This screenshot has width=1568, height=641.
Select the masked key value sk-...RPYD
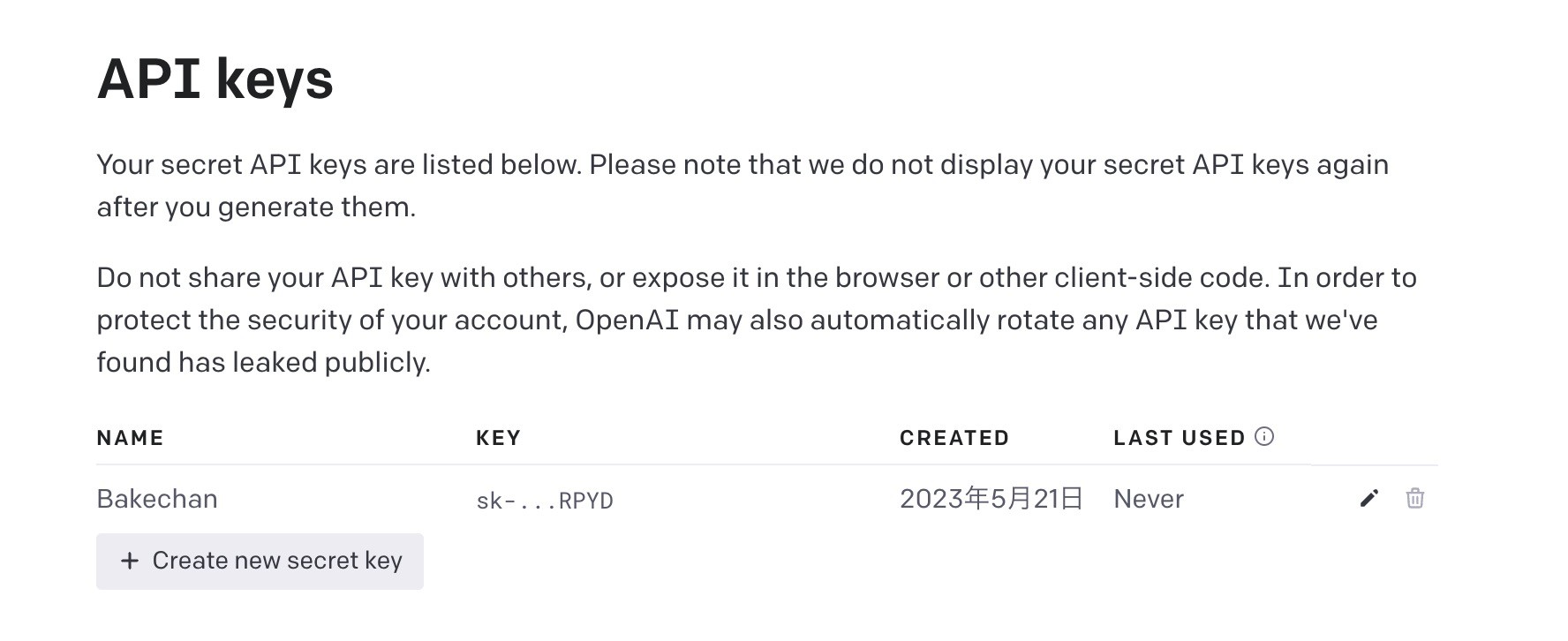(545, 500)
